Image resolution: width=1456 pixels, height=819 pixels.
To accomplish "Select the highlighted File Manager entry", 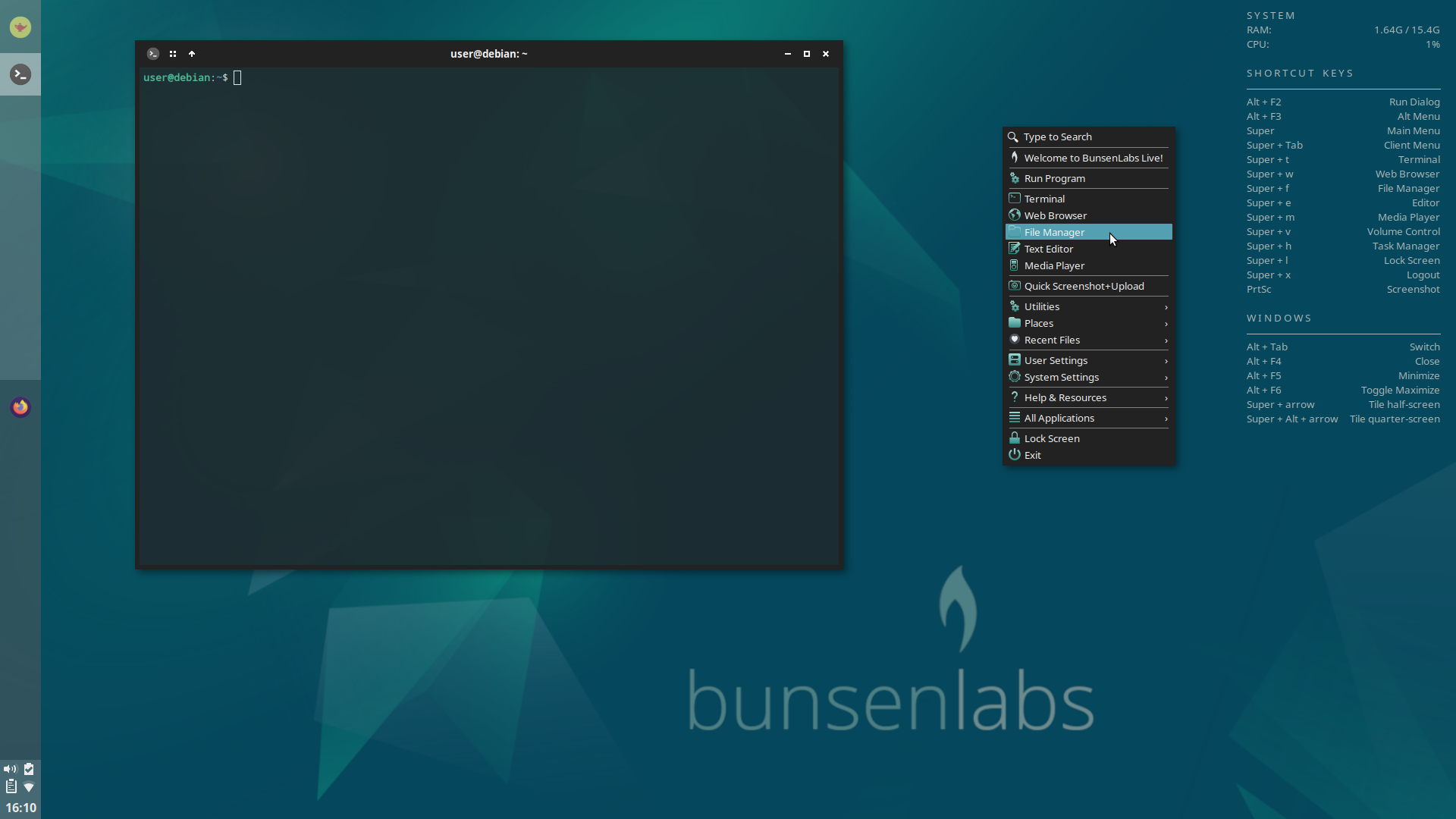I will 1089,232.
